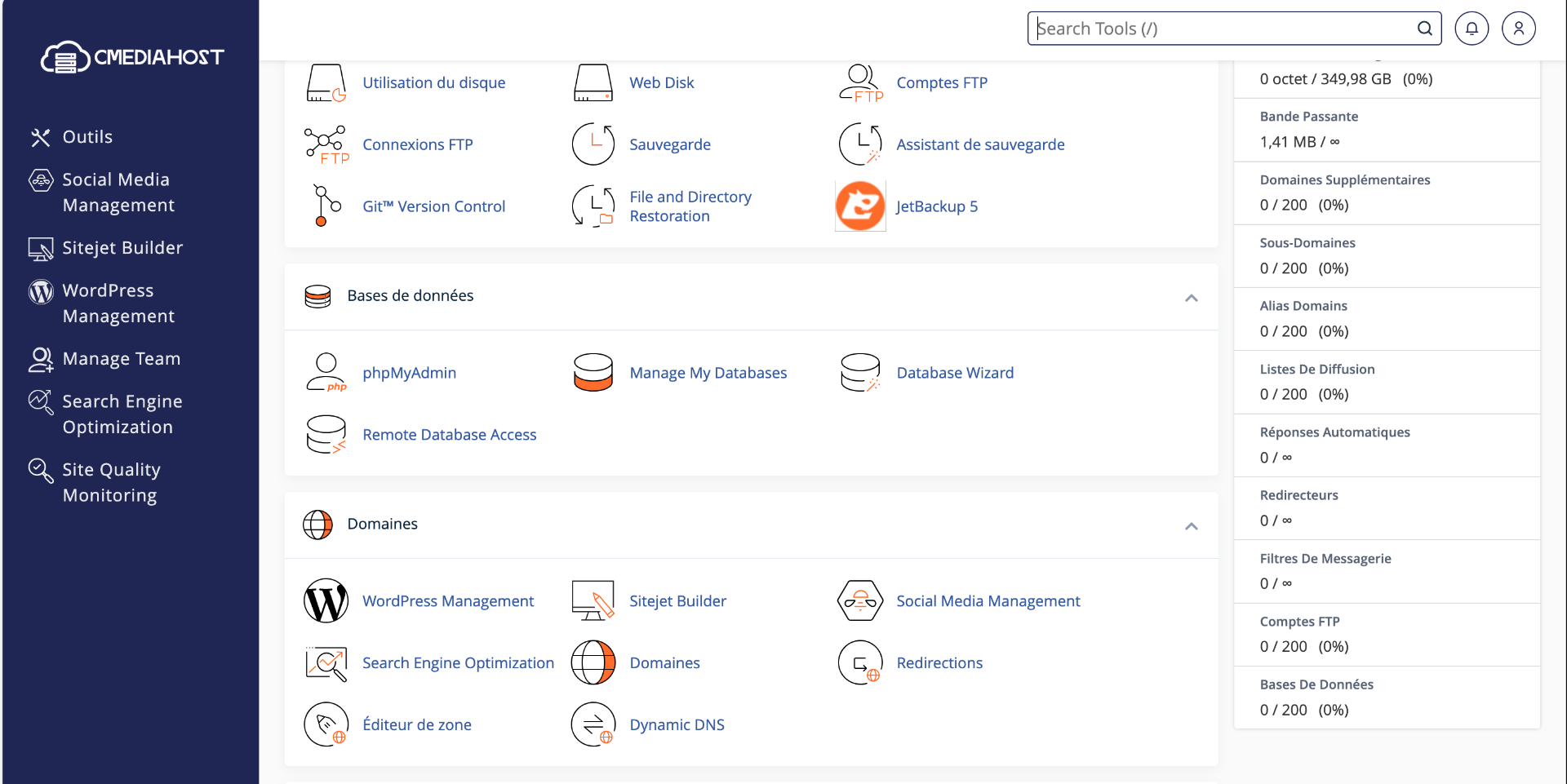Click the Assistant de sauvegarde icon

pyautogui.click(x=860, y=144)
